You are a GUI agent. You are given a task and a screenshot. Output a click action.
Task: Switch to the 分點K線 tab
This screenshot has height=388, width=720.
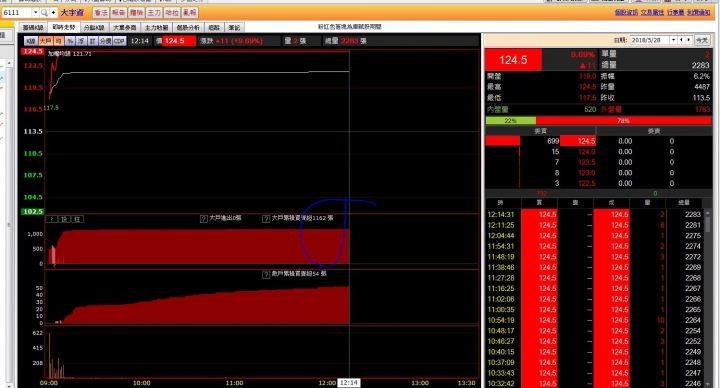[94, 28]
